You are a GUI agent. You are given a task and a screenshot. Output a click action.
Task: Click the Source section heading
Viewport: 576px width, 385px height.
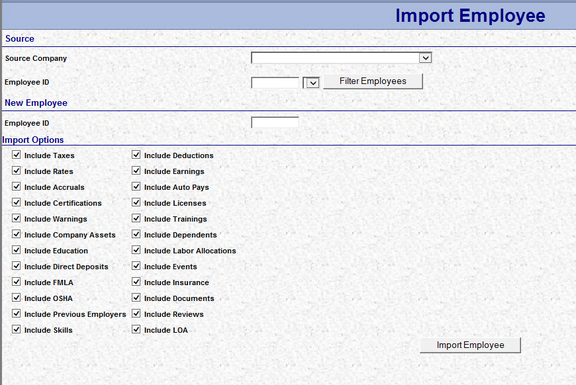point(19,39)
